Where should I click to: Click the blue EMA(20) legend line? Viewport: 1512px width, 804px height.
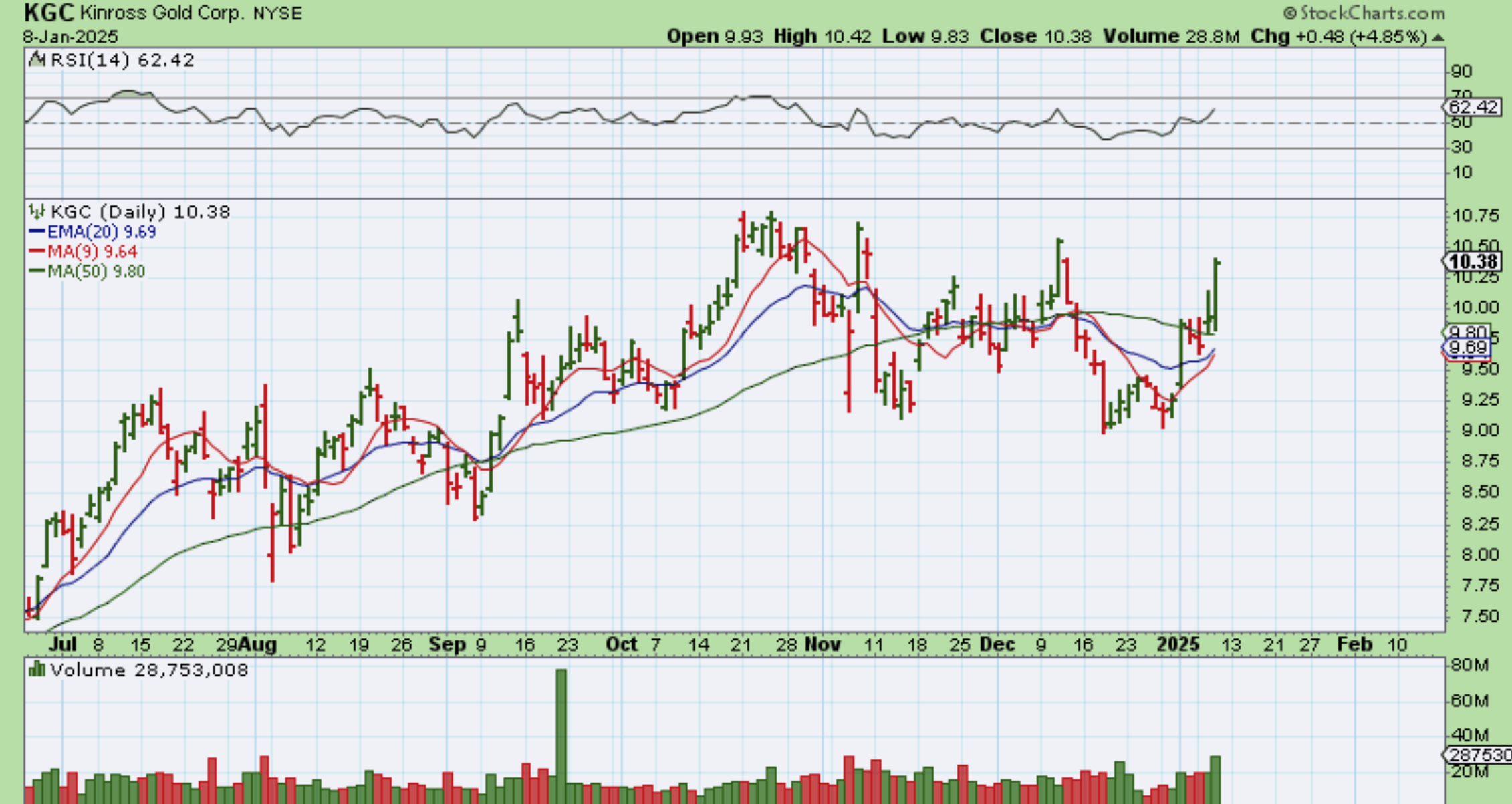(x=37, y=232)
